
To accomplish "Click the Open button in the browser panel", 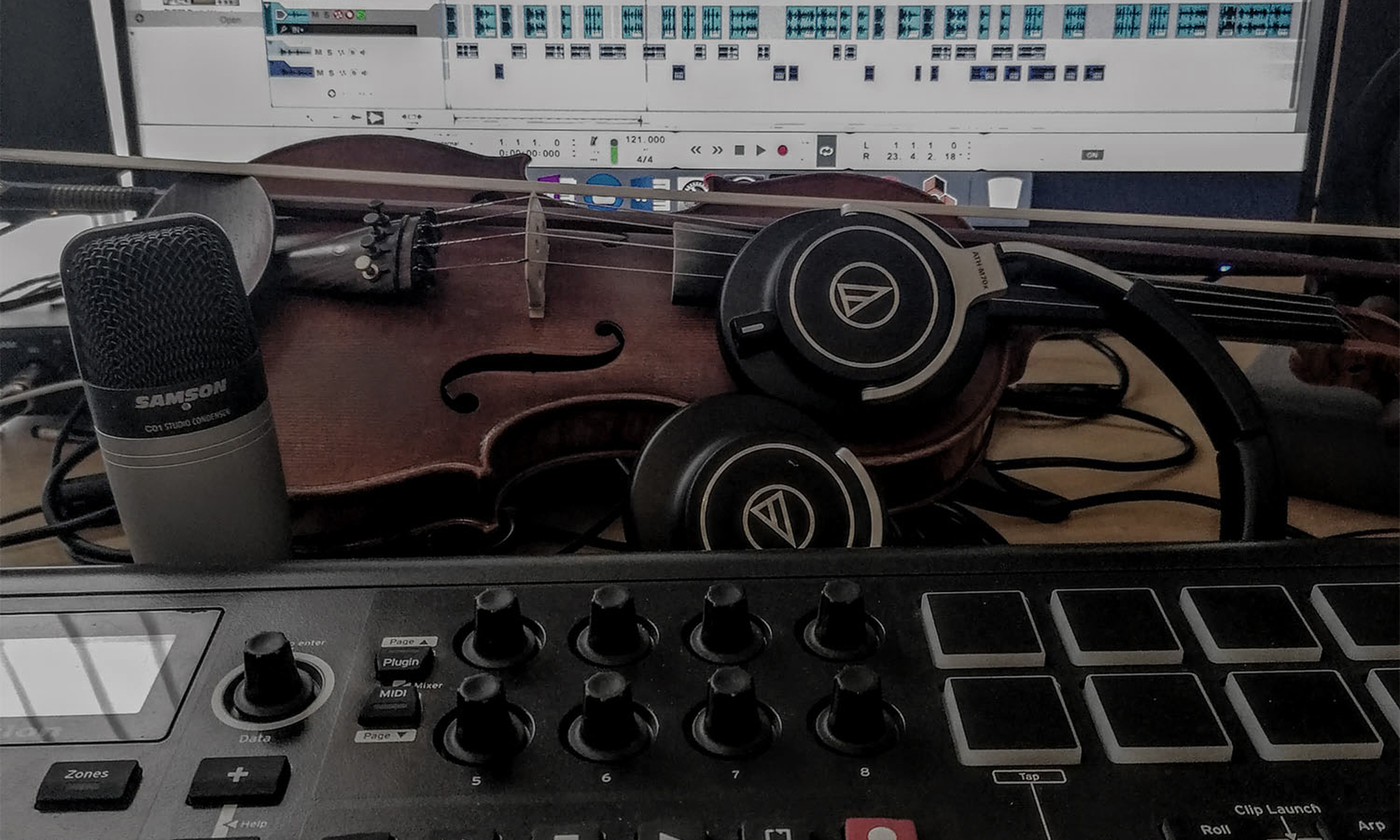I will [230, 20].
